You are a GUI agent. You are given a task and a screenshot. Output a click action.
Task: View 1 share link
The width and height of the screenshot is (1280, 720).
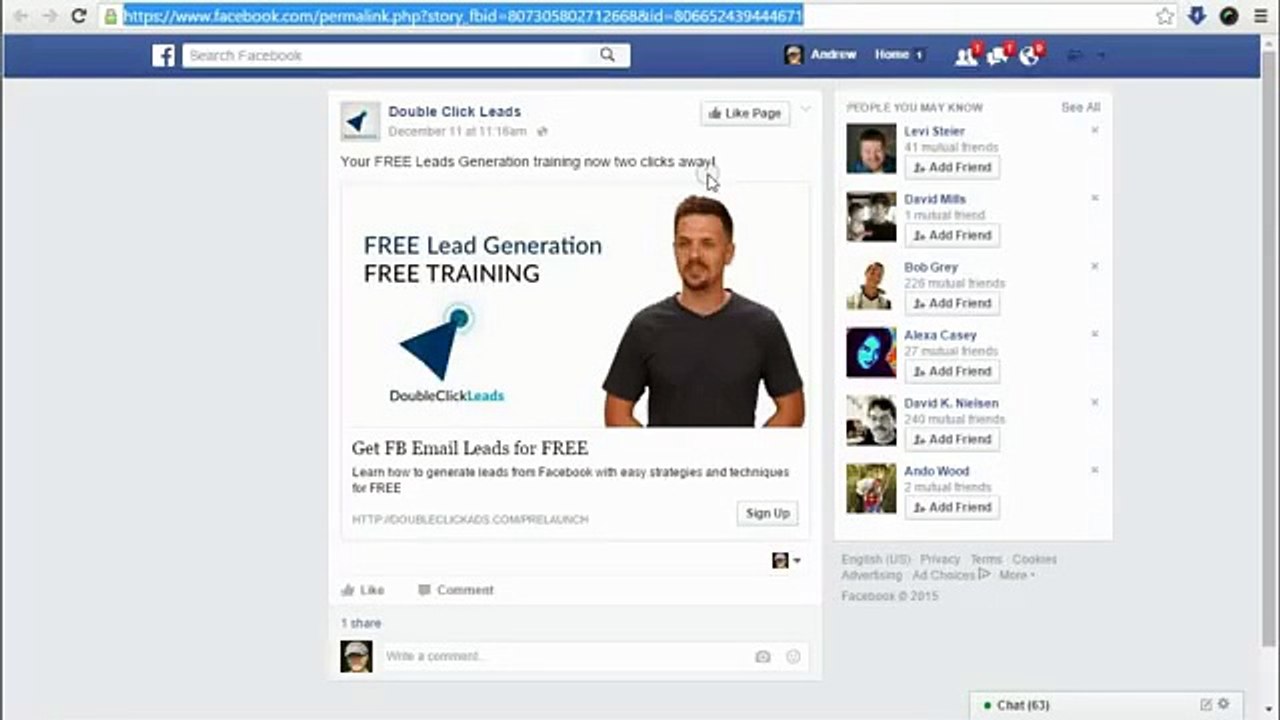[x=361, y=623]
